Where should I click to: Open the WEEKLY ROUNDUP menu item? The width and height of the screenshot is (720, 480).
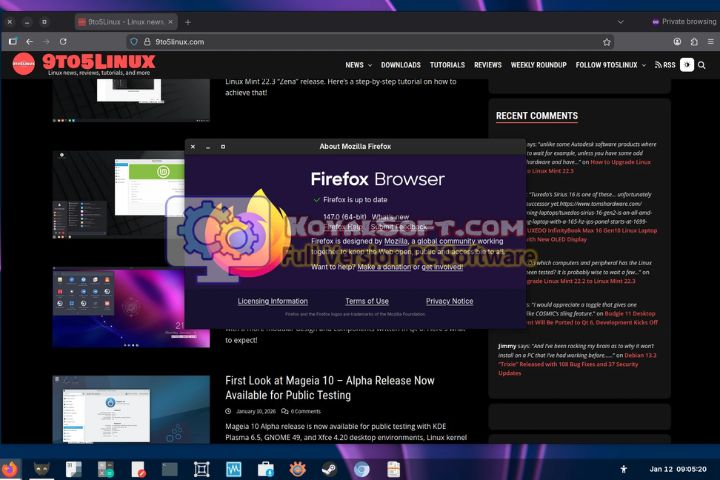coord(539,65)
